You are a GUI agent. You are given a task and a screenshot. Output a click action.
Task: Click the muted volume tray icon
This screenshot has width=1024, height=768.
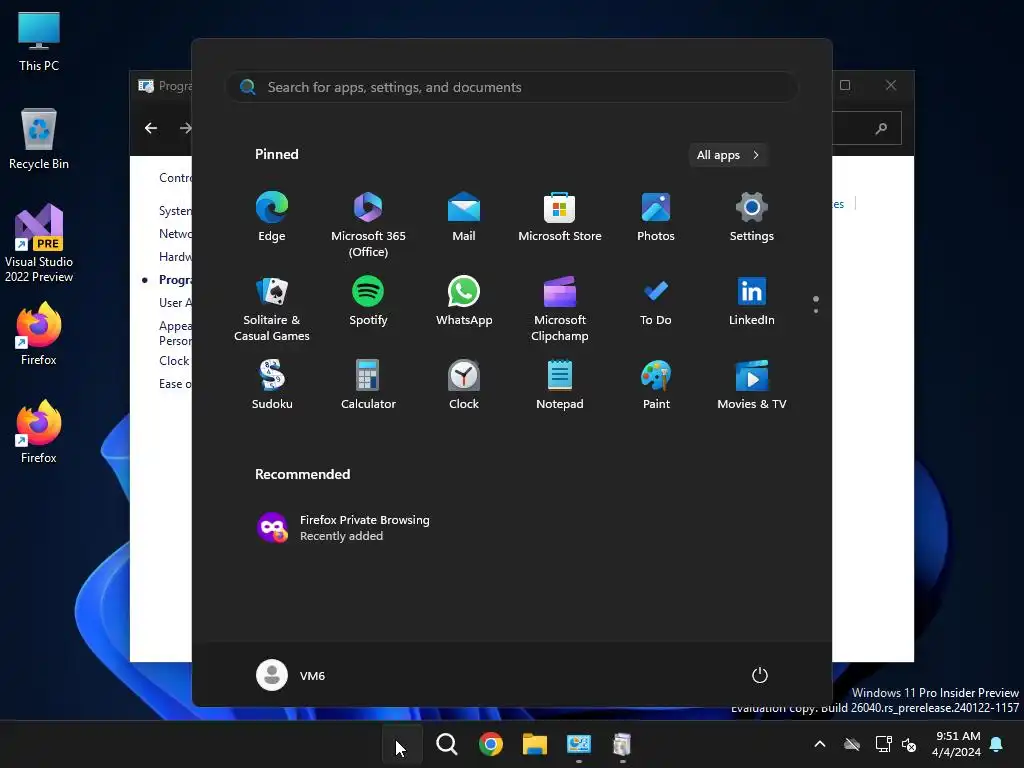pyautogui.click(x=908, y=744)
